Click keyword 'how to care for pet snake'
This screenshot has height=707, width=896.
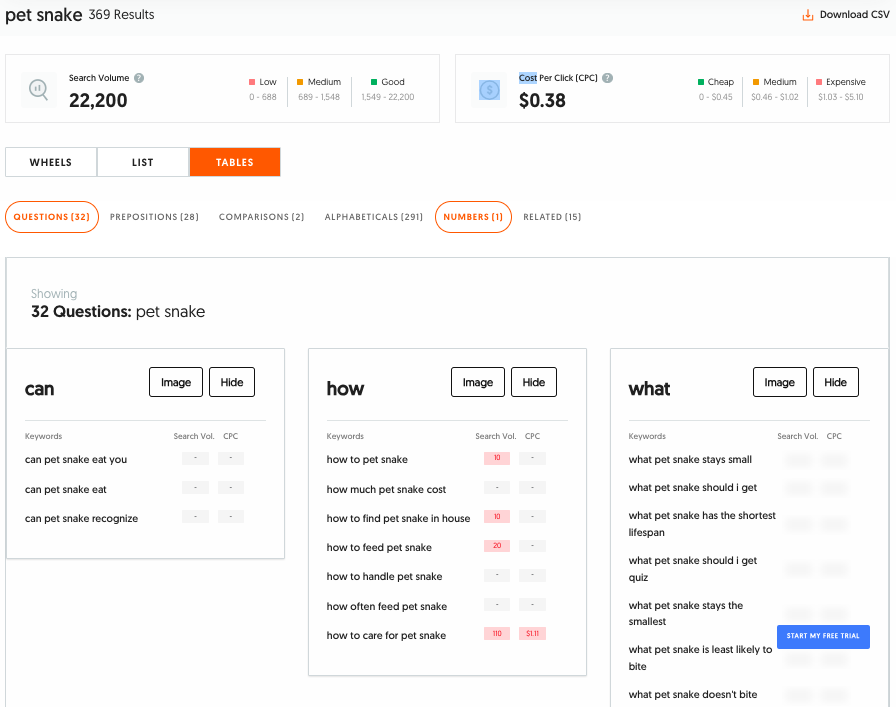point(386,635)
